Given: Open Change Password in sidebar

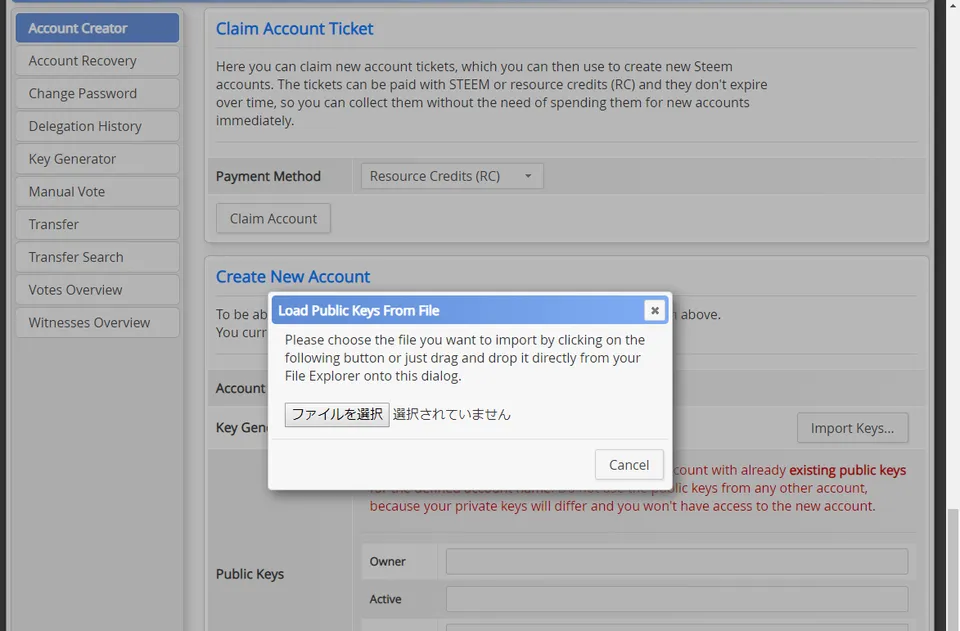Looking at the screenshot, I should (x=97, y=94).
